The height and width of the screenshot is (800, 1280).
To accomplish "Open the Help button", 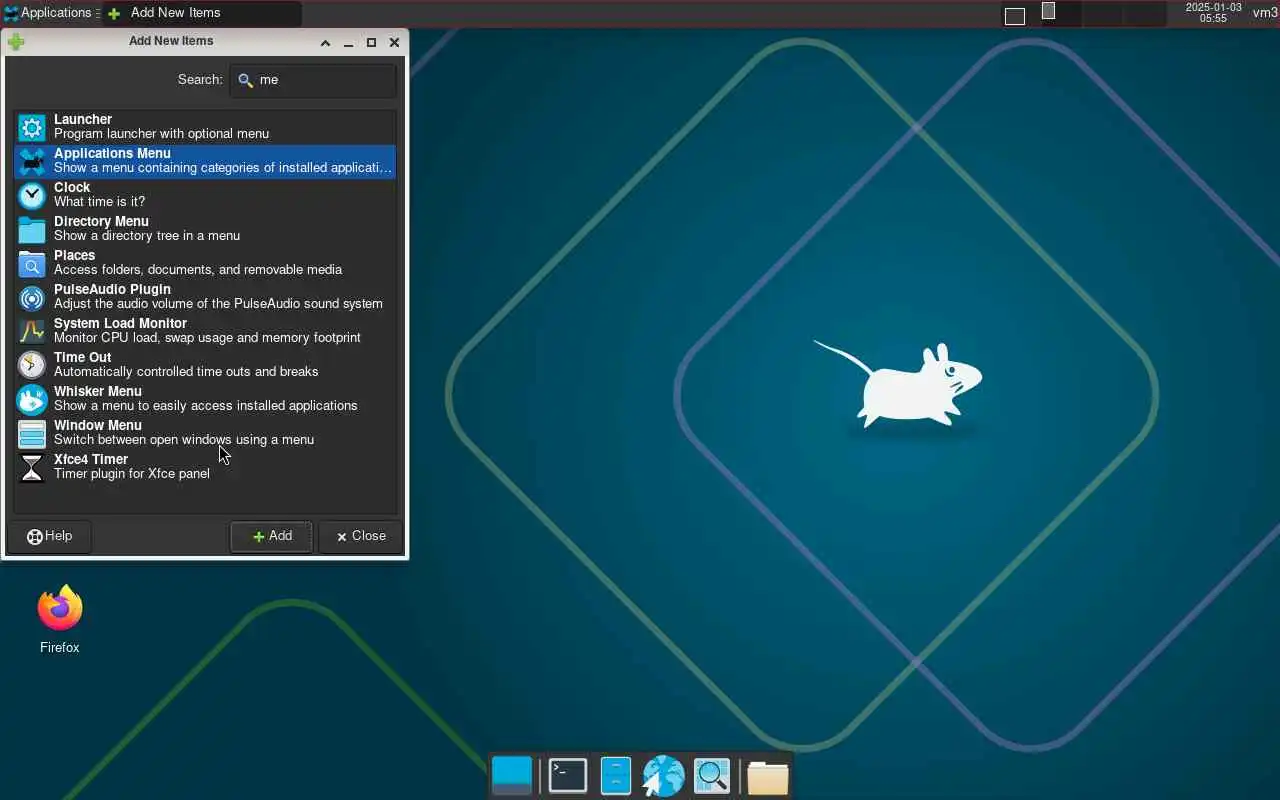I will click(x=49, y=536).
